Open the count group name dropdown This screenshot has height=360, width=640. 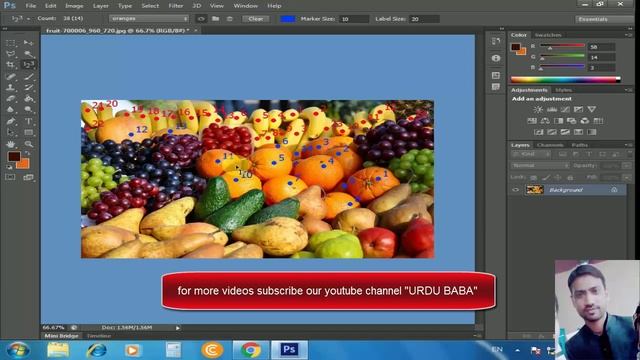click(149, 19)
